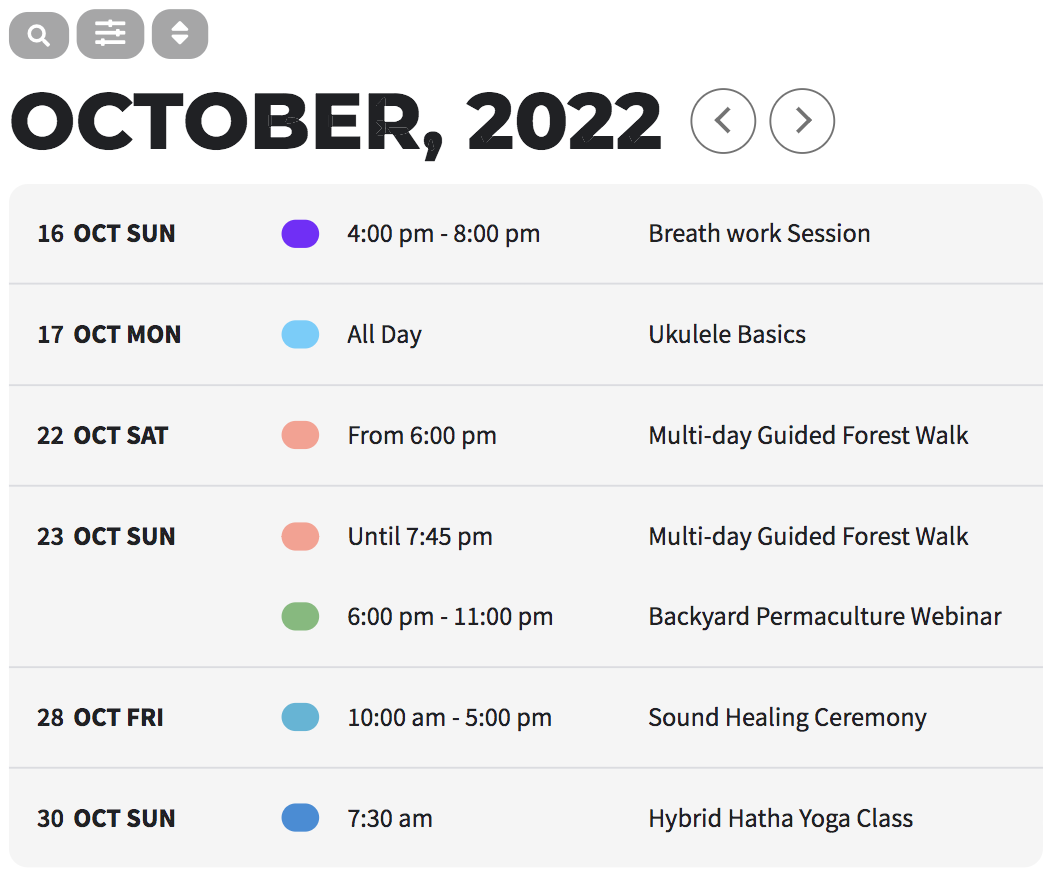The height and width of the screenshot is (884, 1056).
Task: Click the All Day time label
Action: tap(384, 334)
